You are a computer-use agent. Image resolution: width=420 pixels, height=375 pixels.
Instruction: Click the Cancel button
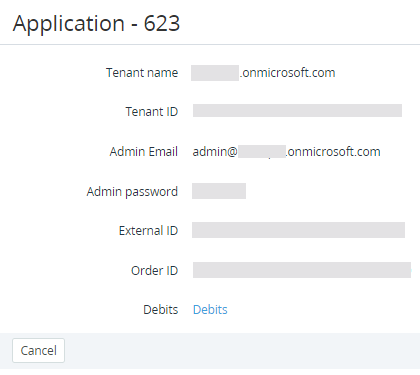pyautogui.click(x=38, y=350)
